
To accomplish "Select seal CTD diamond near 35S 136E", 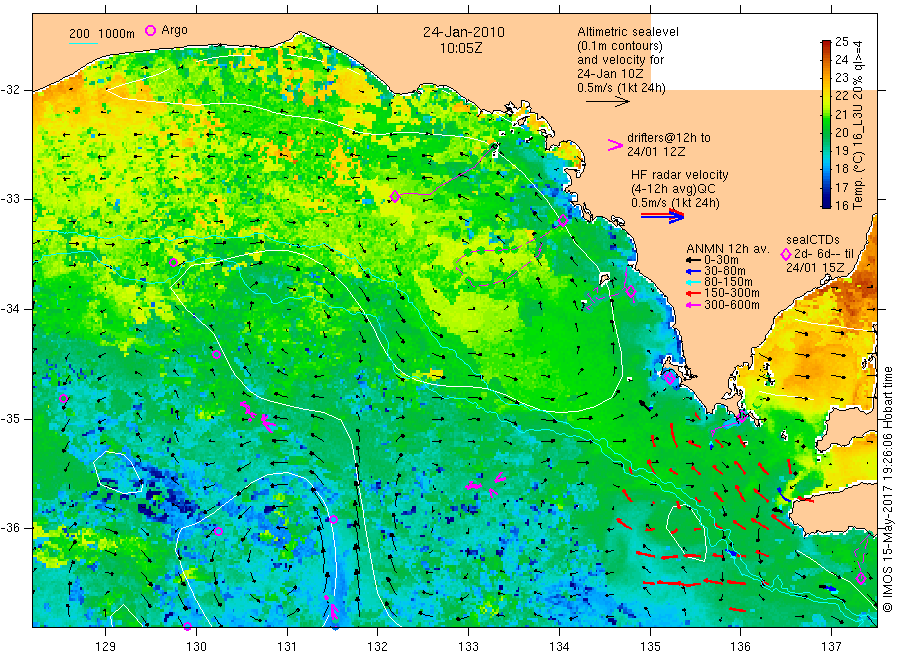I will 742,417.
